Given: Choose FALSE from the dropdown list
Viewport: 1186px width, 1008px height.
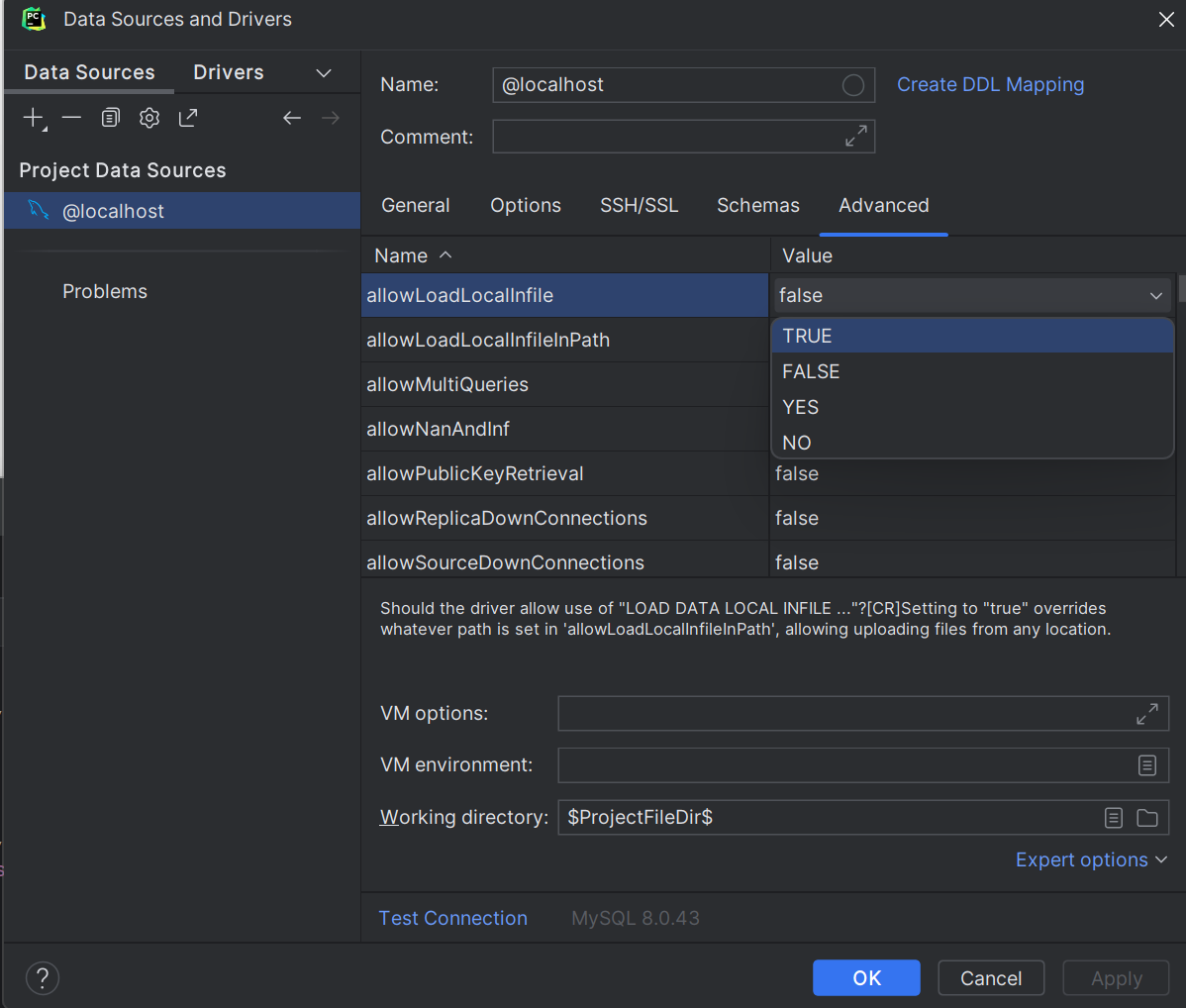Looking at the screenshot, I should pyautogui.click(x=972, y=371).
